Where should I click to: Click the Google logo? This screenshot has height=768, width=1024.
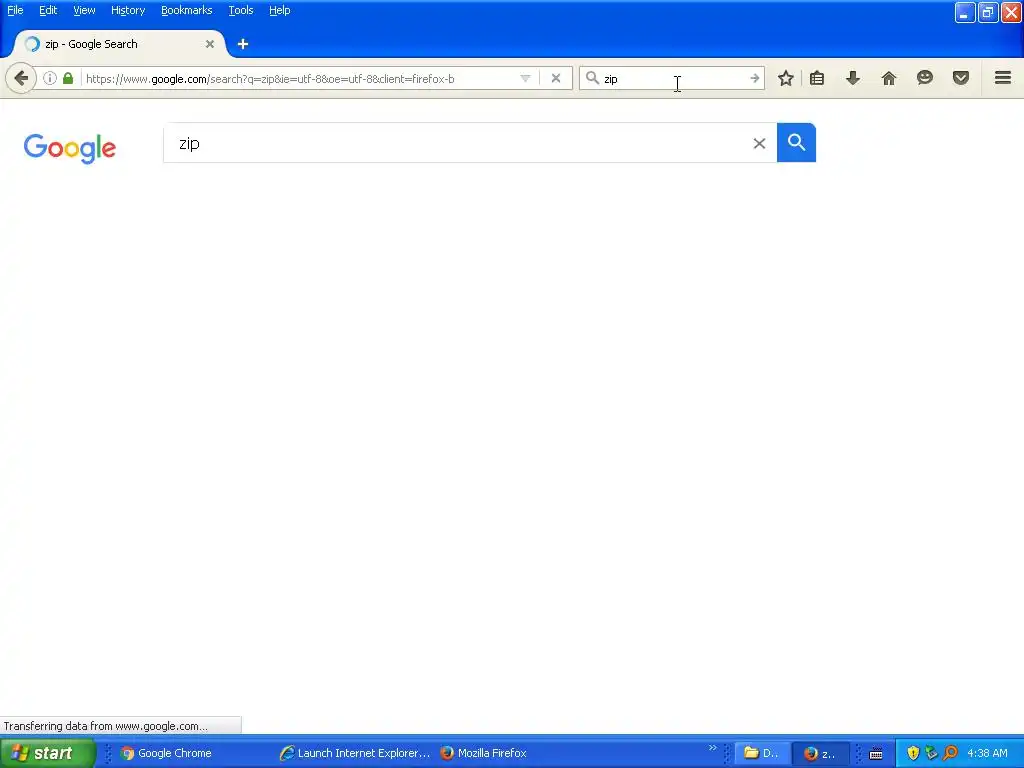[x=70, y=148]
